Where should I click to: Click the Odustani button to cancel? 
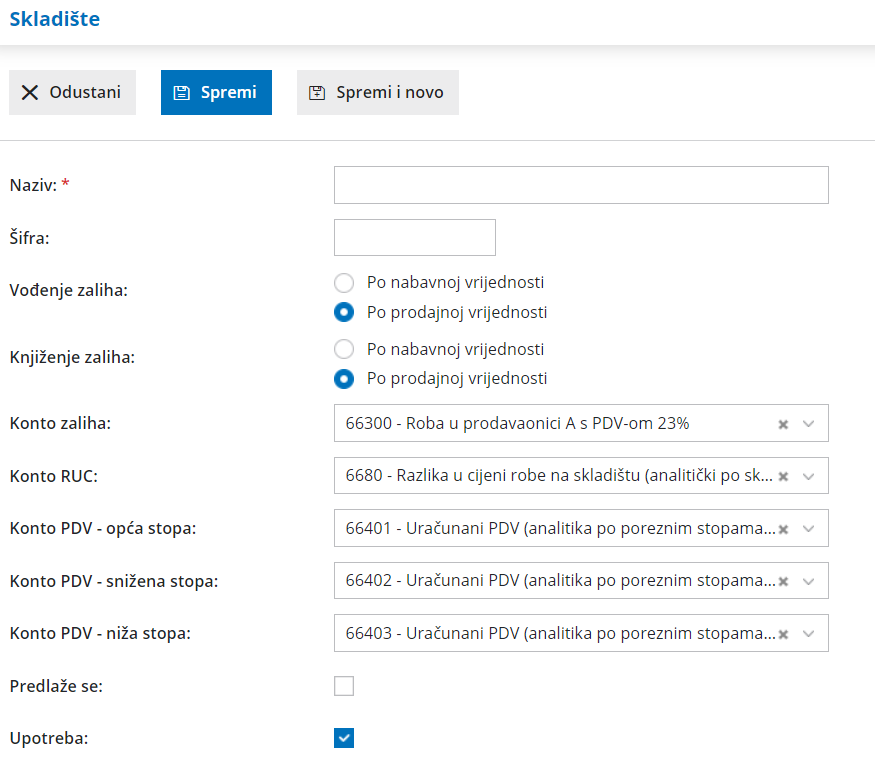tap(72, 93)
